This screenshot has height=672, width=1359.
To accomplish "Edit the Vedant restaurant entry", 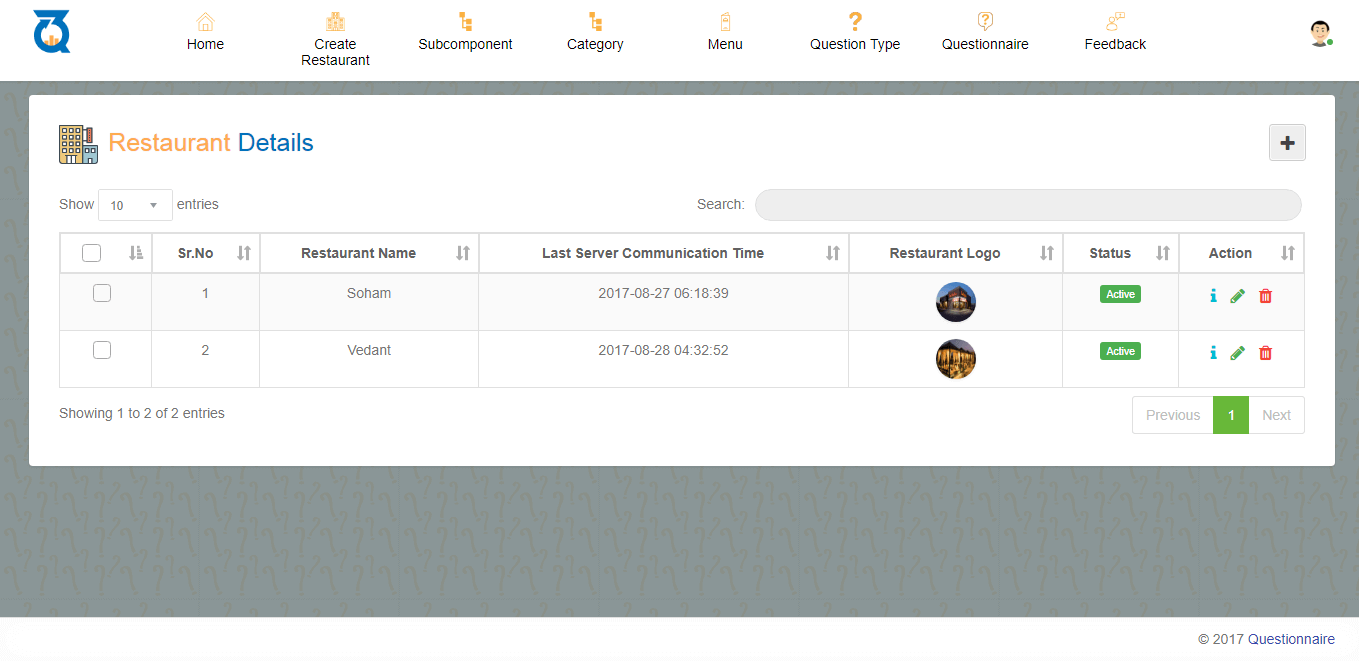I will click(1238, 353).
